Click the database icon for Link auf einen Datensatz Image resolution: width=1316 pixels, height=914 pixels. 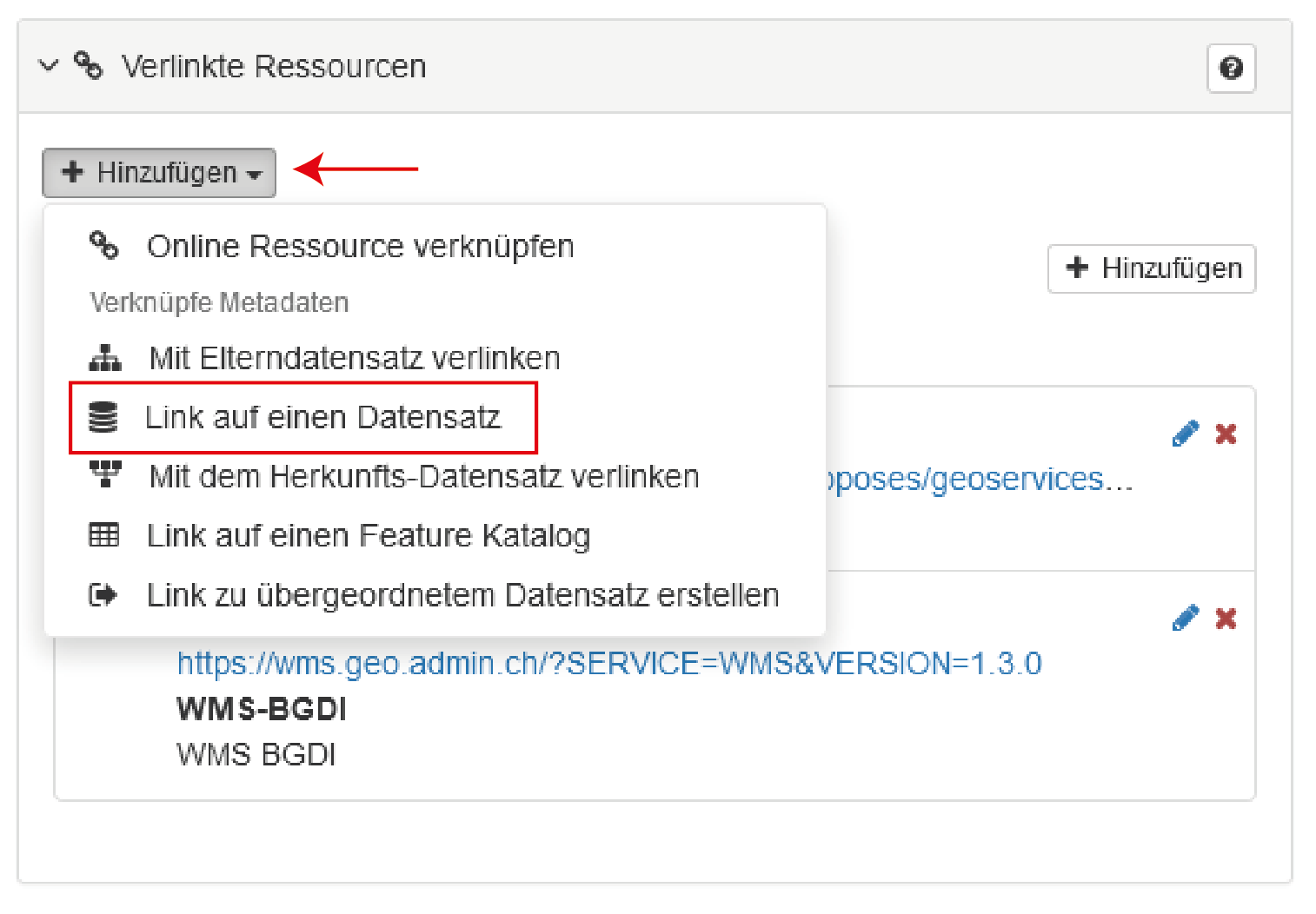(x=103, y=418)
